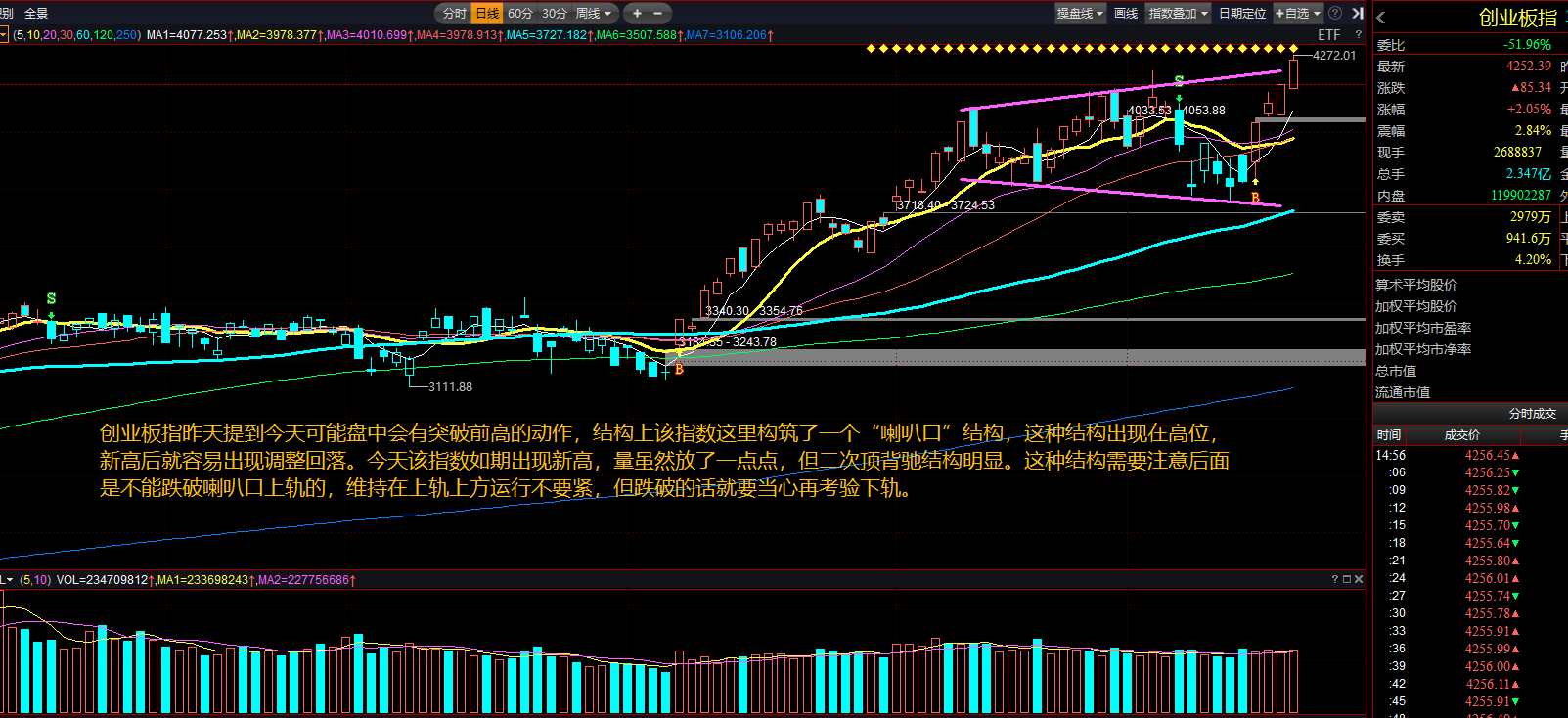Click 日期定位 date locate button
Image resolution: width=1568 pixels, height=718 pixels.
click(x=1241, y=13)
